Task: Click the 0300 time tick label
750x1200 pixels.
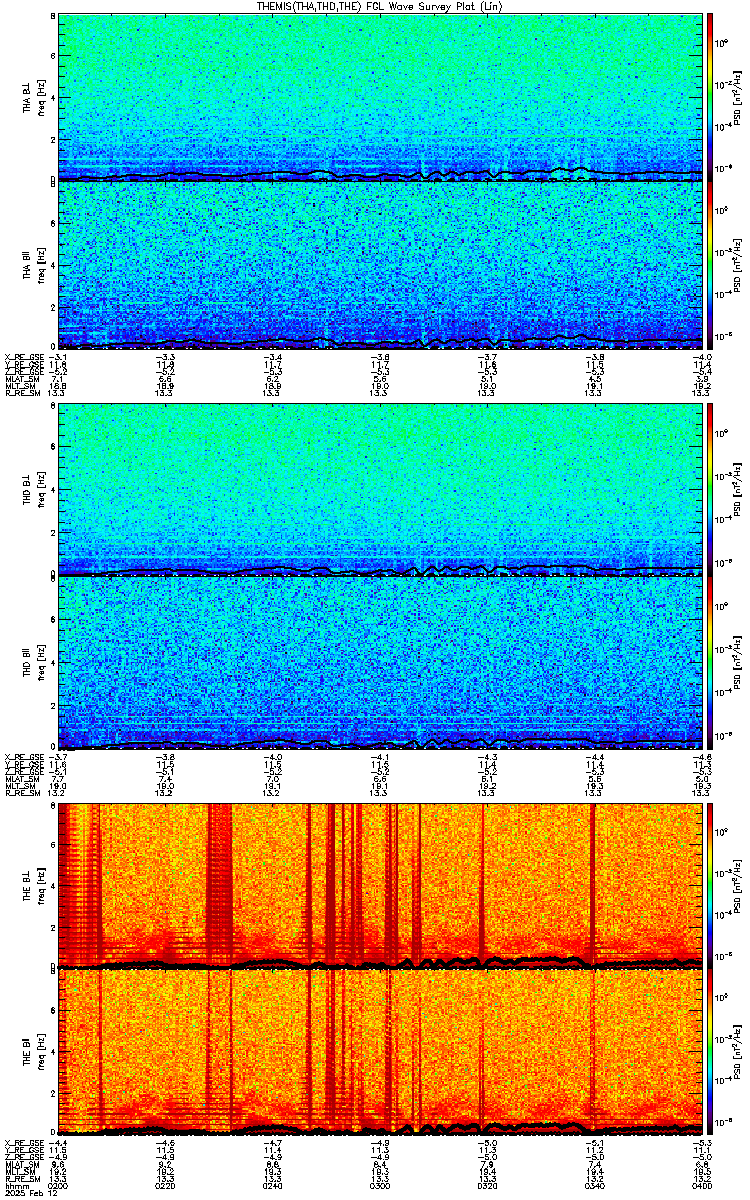Action: (378, 1184)
